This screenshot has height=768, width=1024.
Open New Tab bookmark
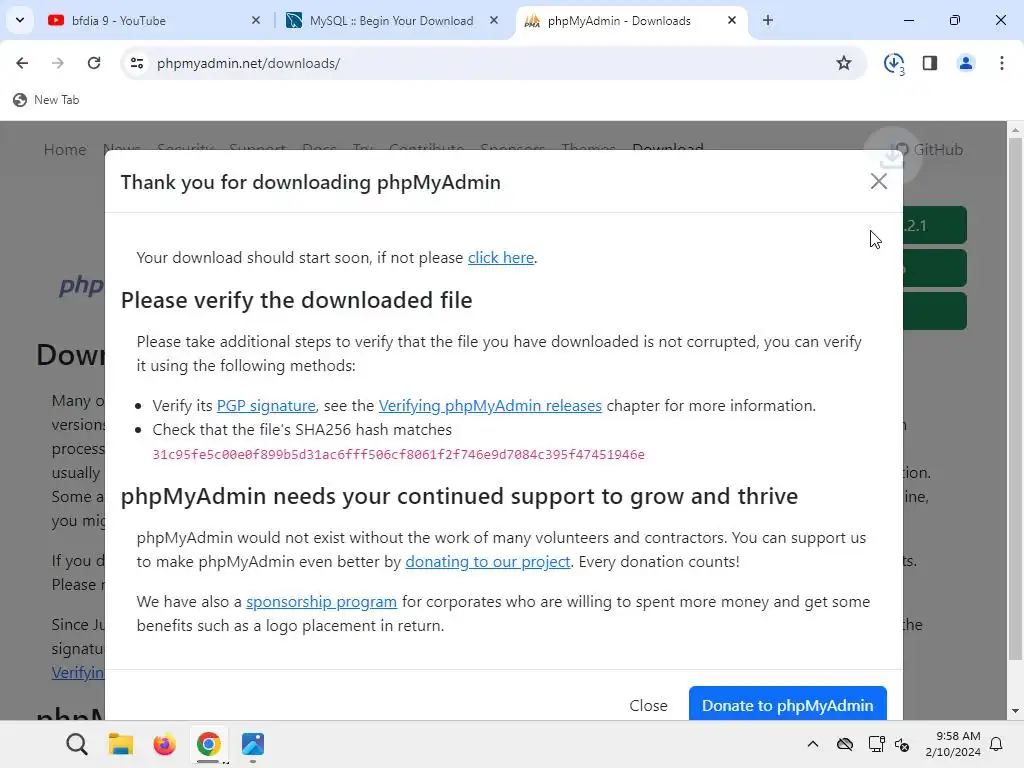(46, 100)
